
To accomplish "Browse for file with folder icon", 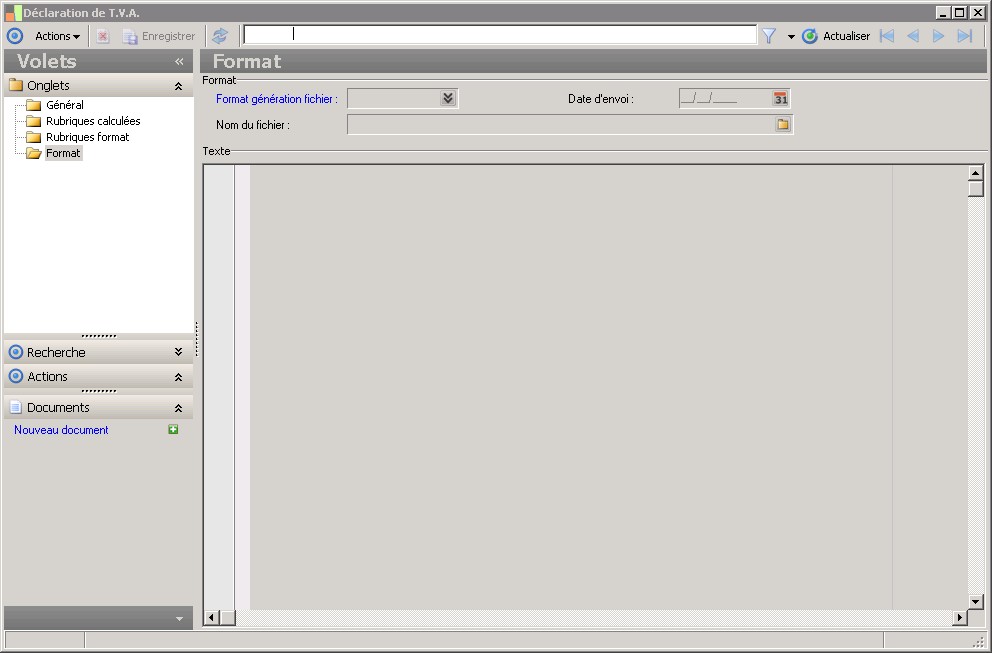I will tap(783, 124).
